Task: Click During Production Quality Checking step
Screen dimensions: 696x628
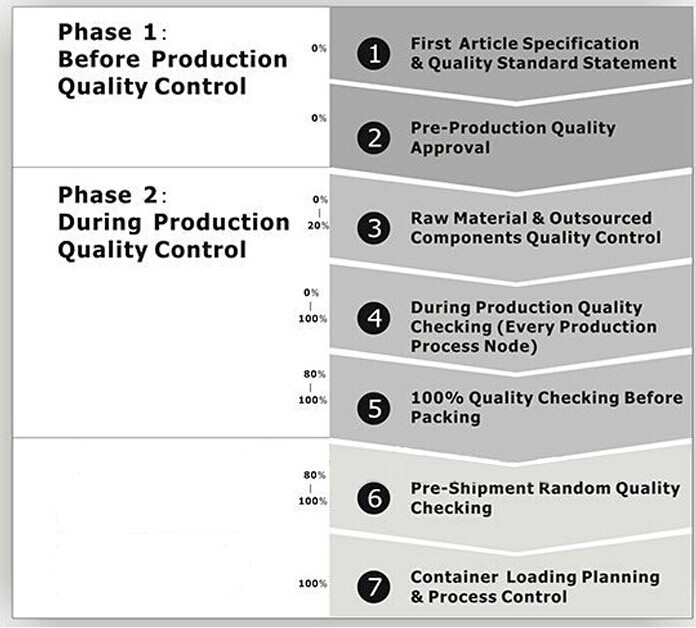Action: click(534, 327)
